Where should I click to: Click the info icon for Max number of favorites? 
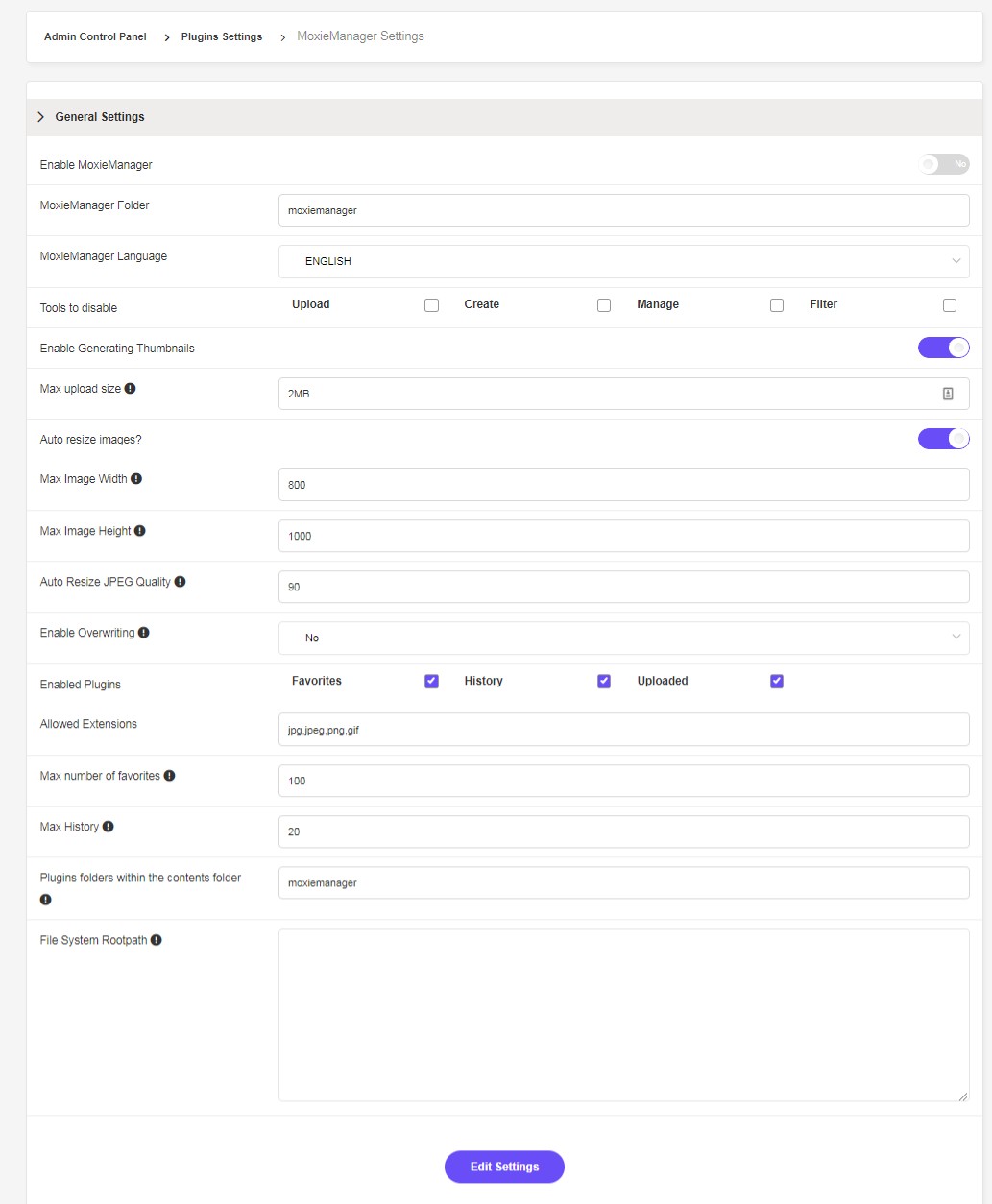tap(169, 776)
